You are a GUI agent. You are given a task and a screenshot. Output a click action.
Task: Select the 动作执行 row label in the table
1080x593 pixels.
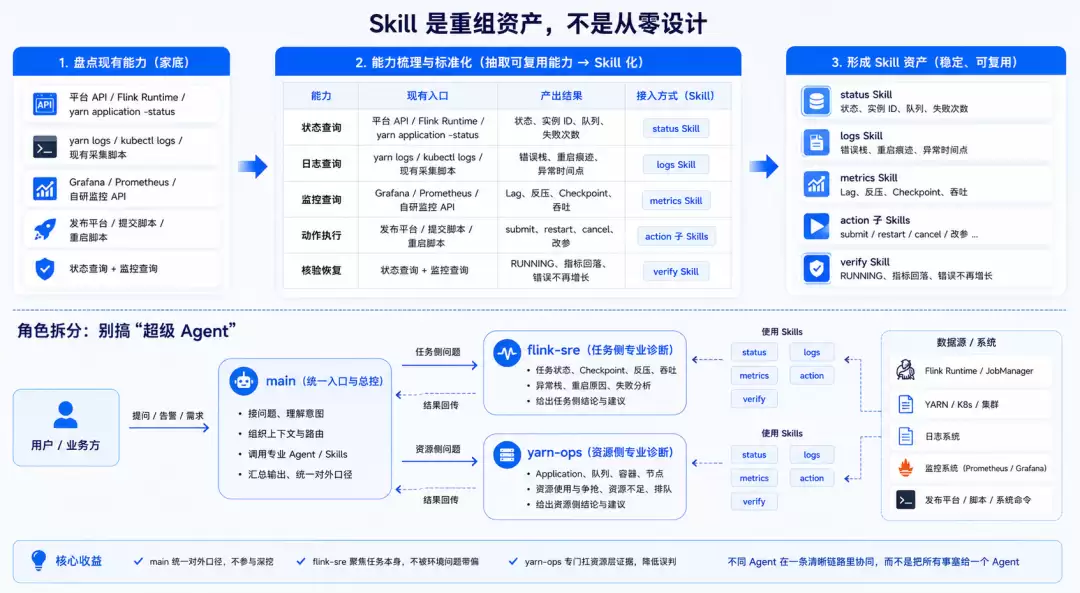[x=321, y=235]
